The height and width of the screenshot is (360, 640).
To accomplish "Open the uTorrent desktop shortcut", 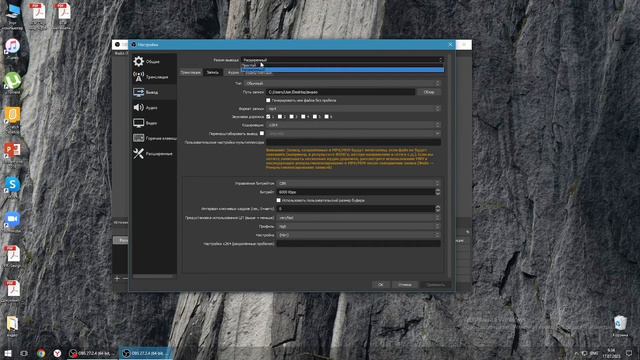I will (x=12, y=82).
